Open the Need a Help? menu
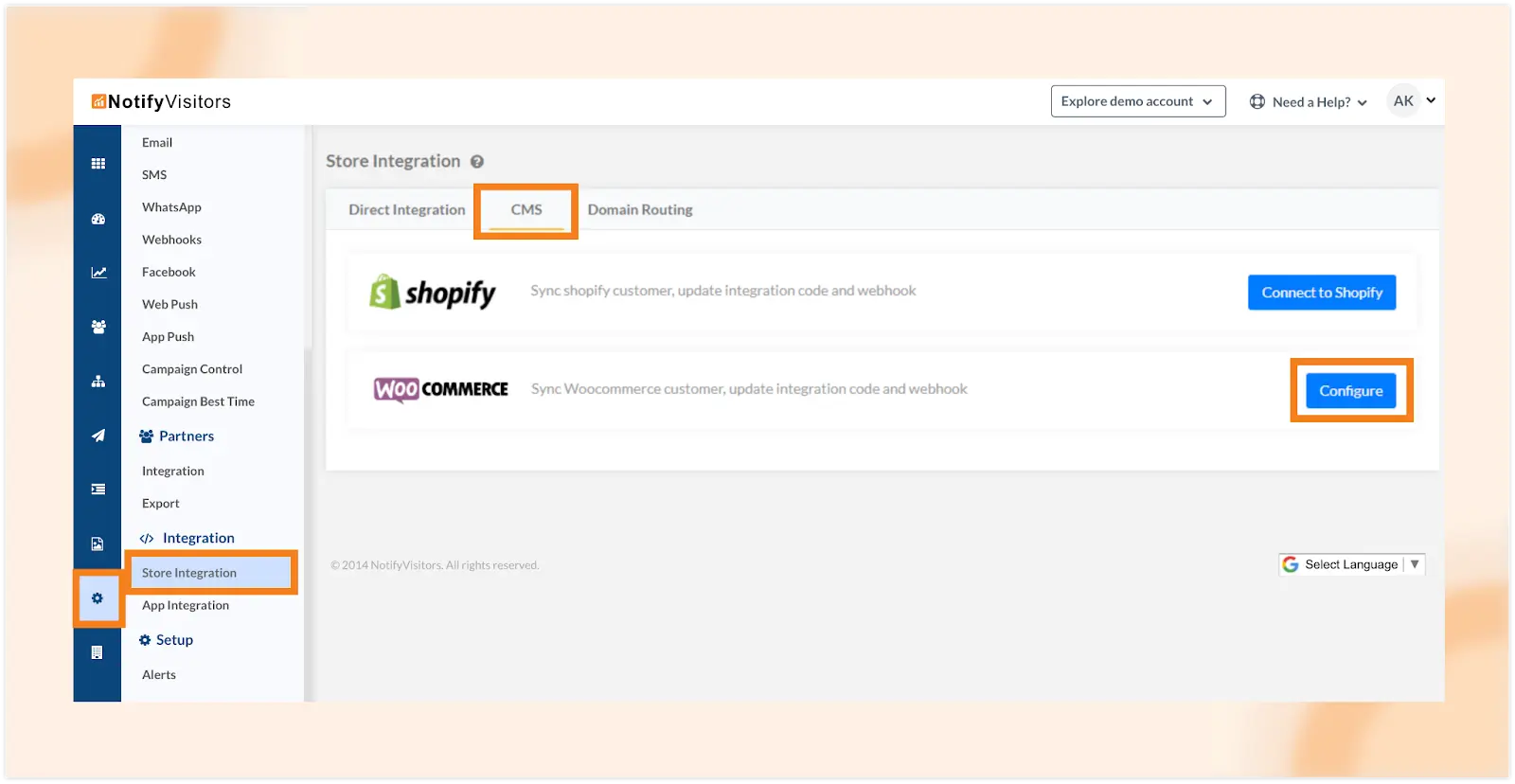The image size is (1515, 784). pos(1309,102)
